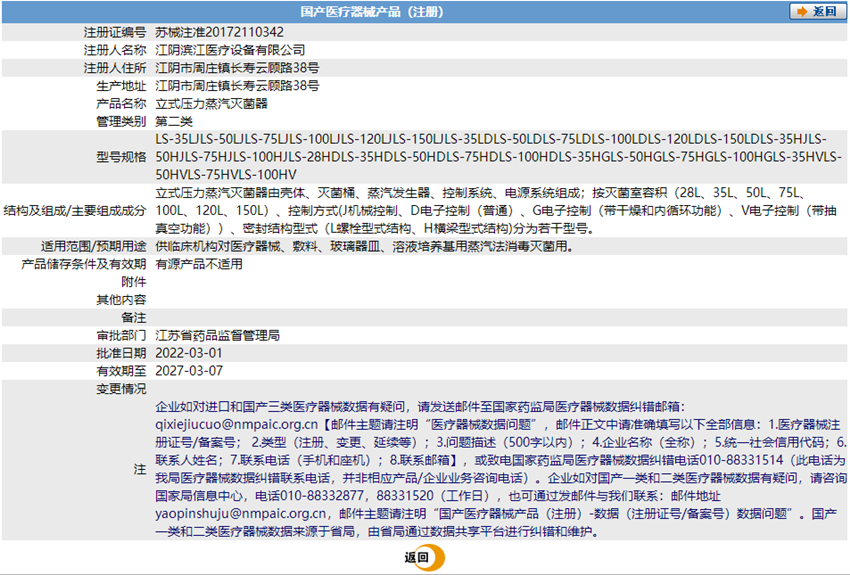
Task: Click the 返回 button at top right
Action: tap(817, 11)
